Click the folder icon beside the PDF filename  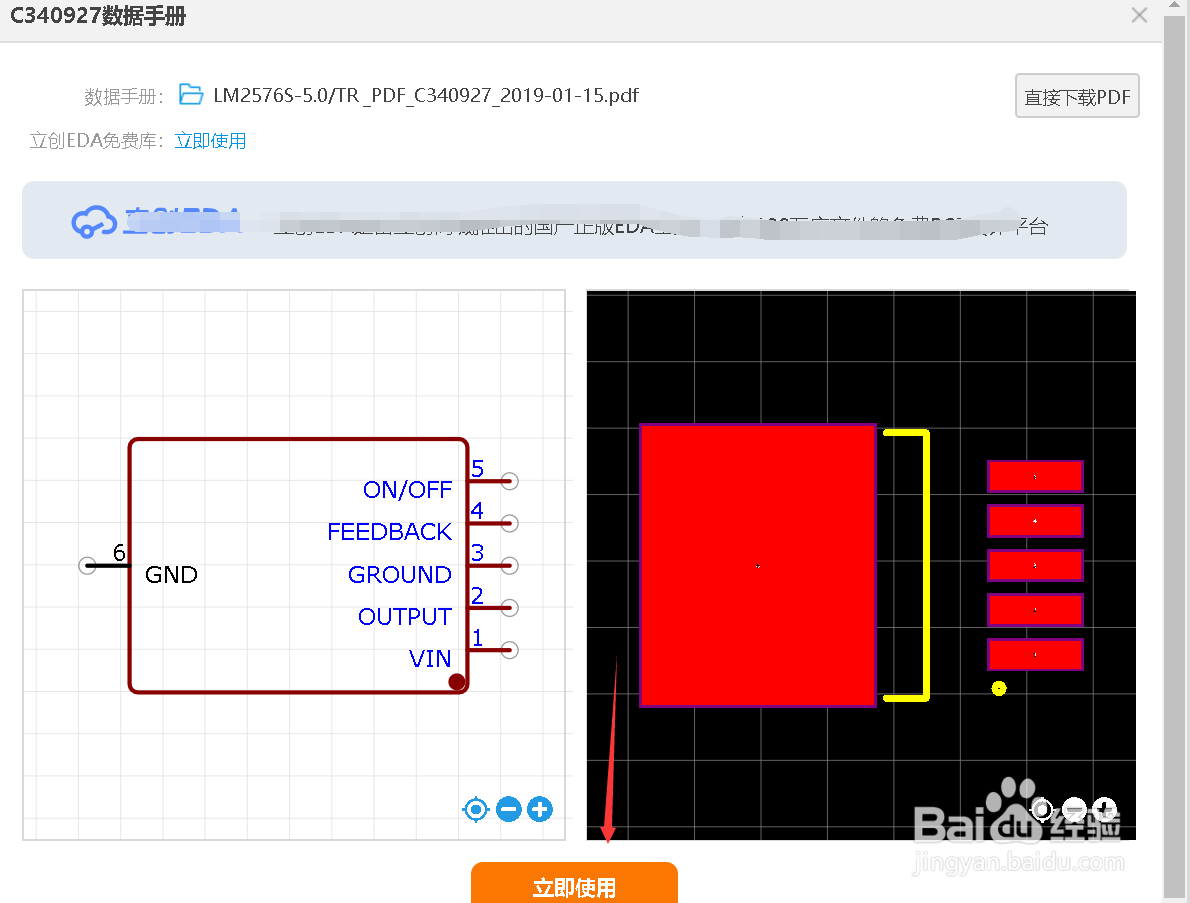190,95
